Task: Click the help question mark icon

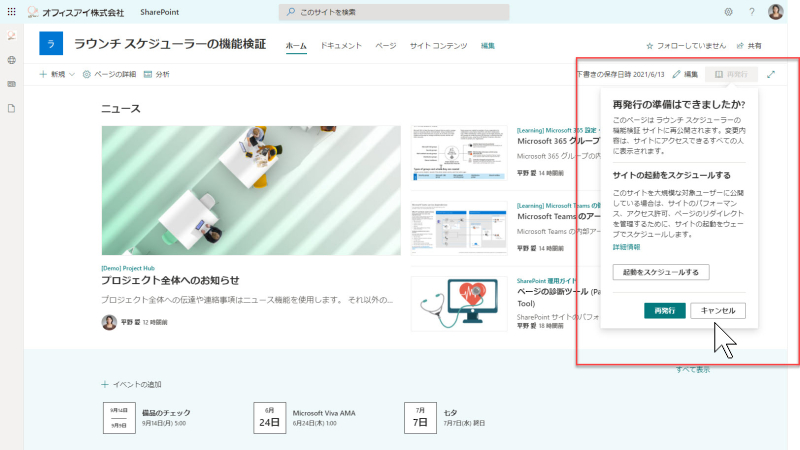Action: point(752,12)
